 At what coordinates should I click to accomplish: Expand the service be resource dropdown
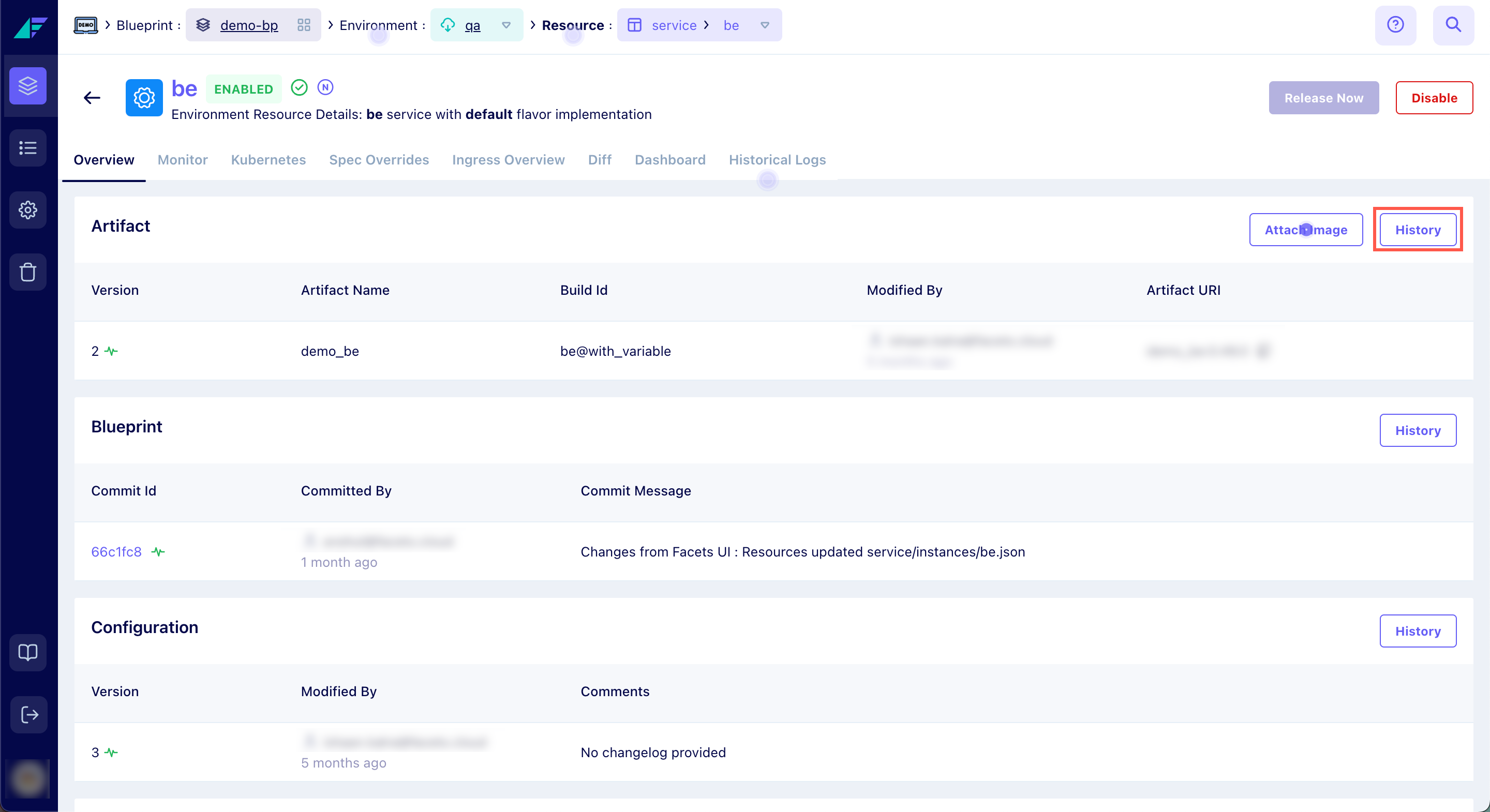tap(765, 25)
